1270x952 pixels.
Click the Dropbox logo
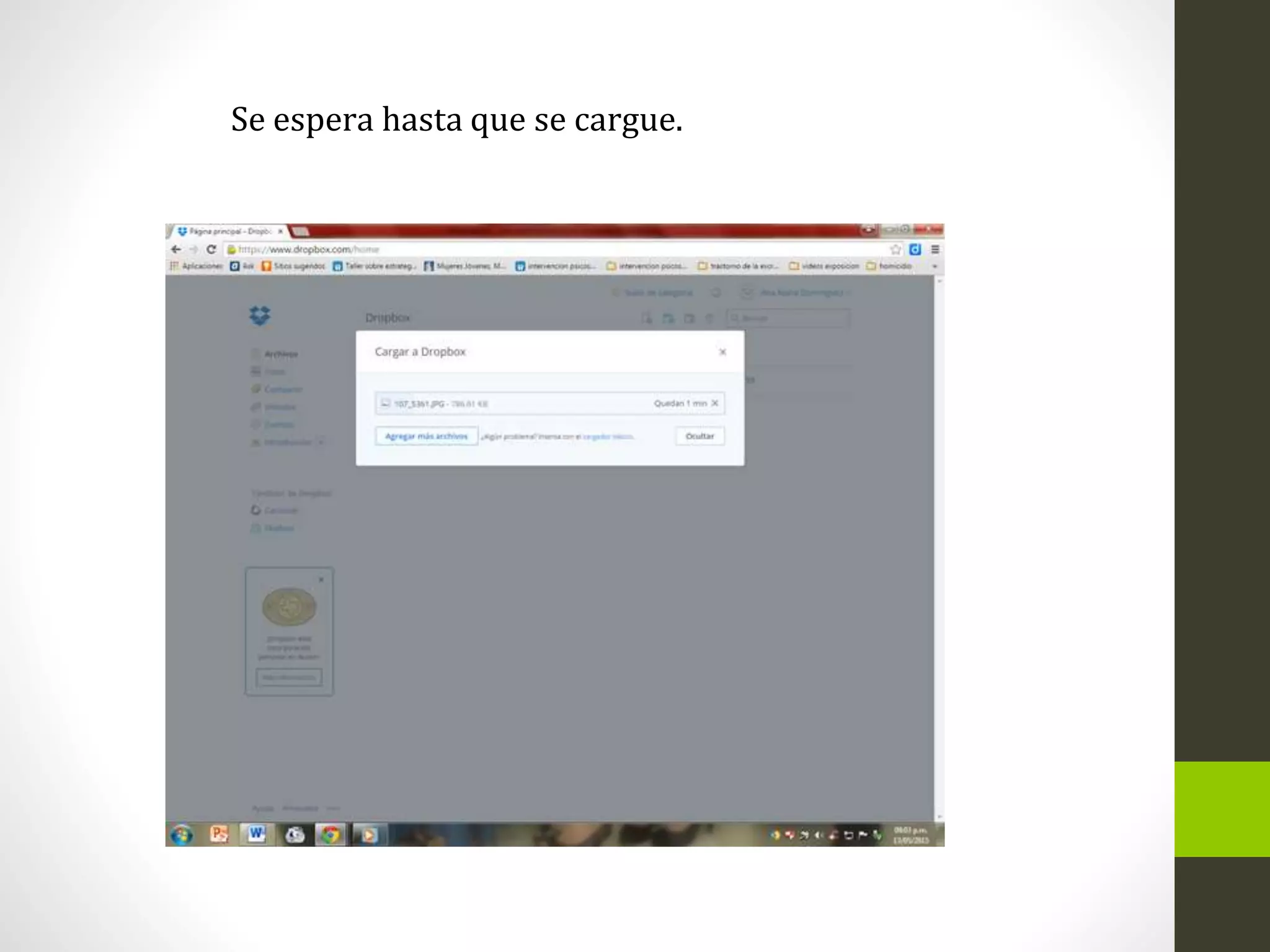pos(260,315)
